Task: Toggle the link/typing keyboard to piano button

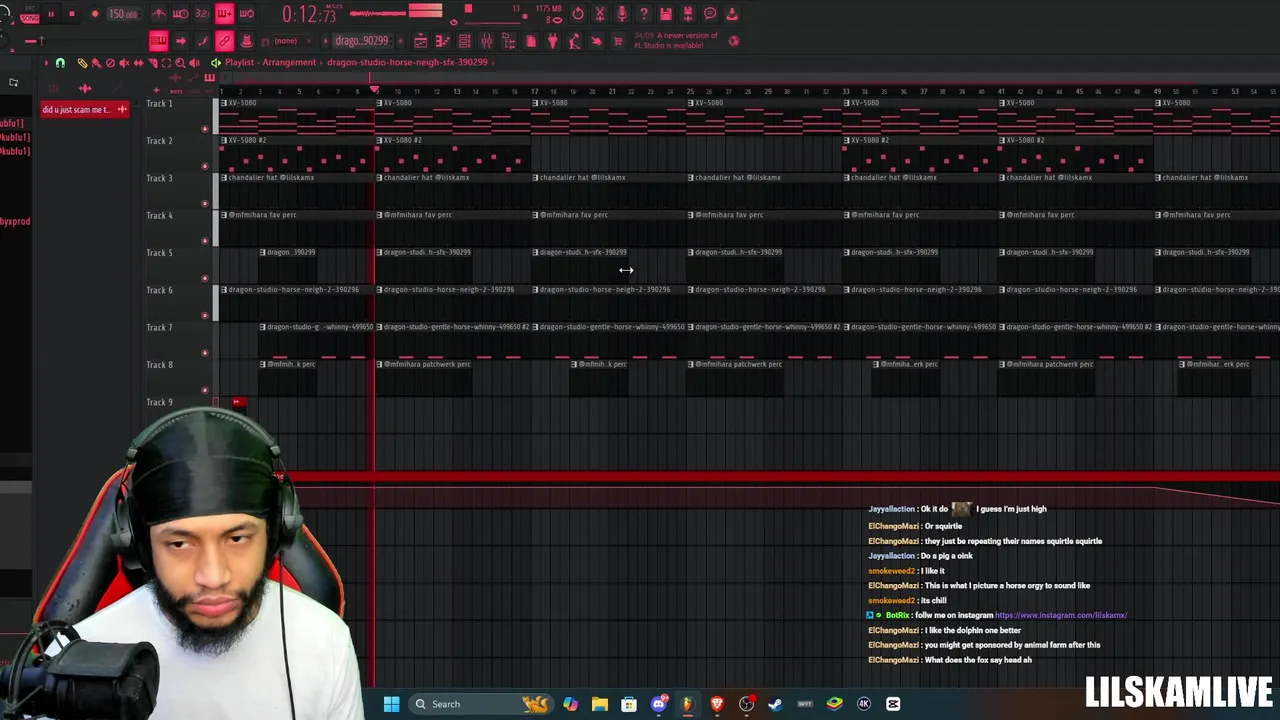Action: [224, 41]
